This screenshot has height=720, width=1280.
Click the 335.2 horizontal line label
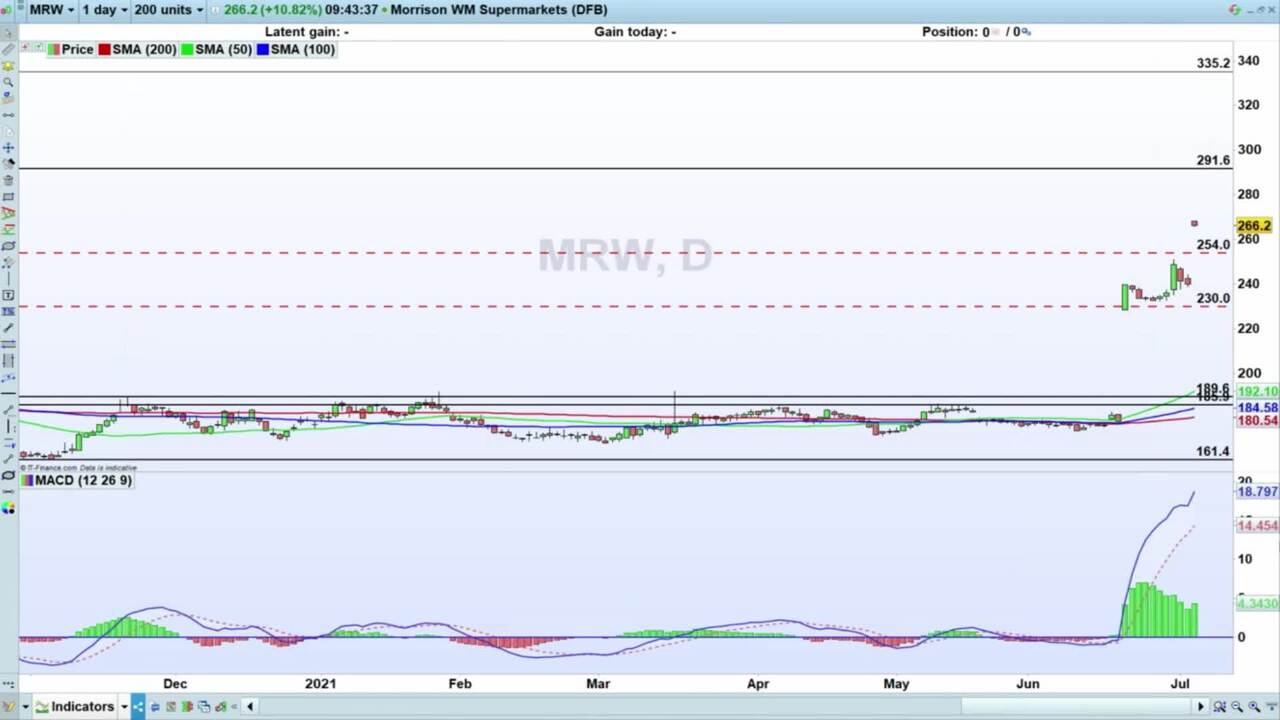coord(1213,63)
